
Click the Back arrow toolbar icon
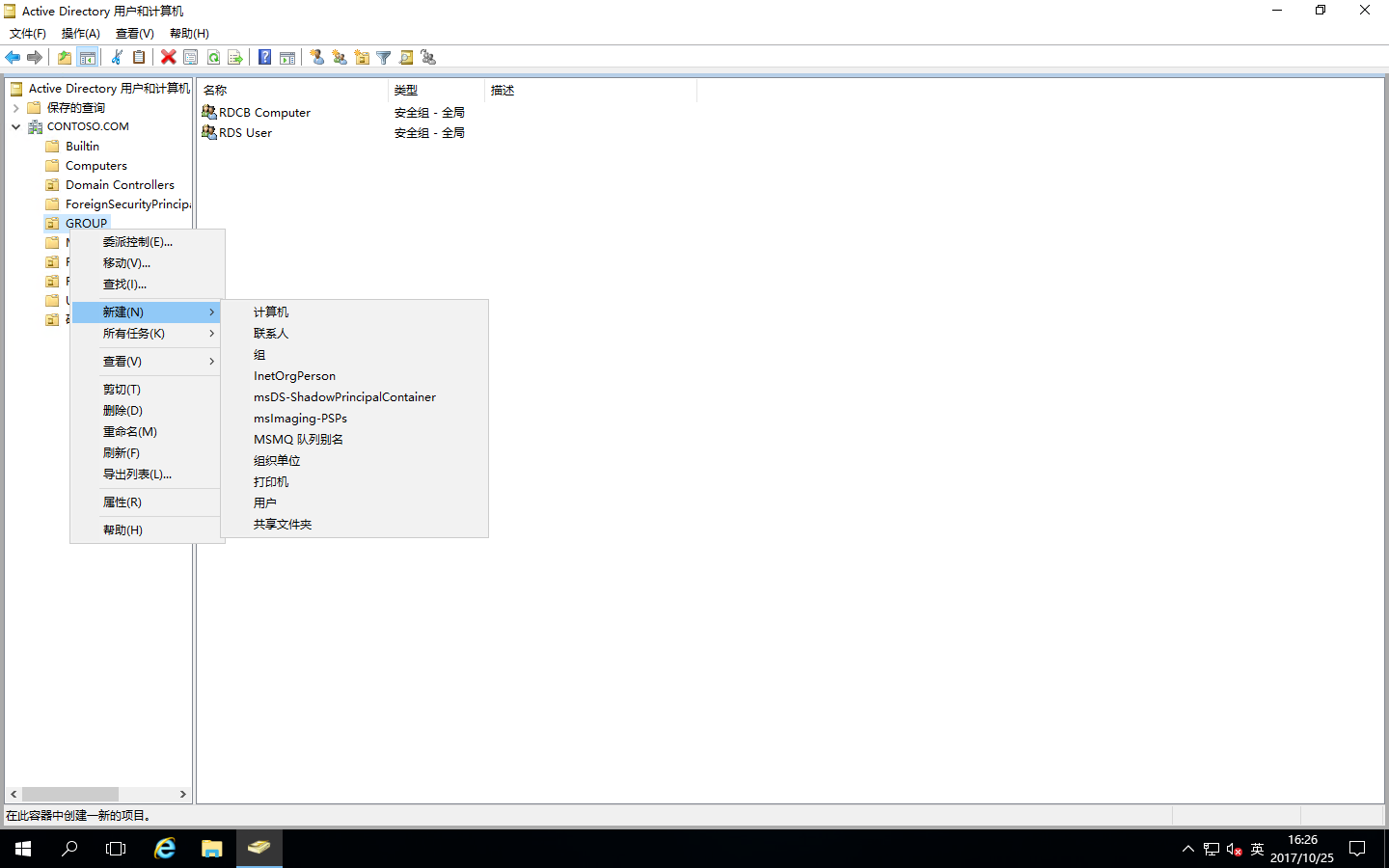coord(13,58)
